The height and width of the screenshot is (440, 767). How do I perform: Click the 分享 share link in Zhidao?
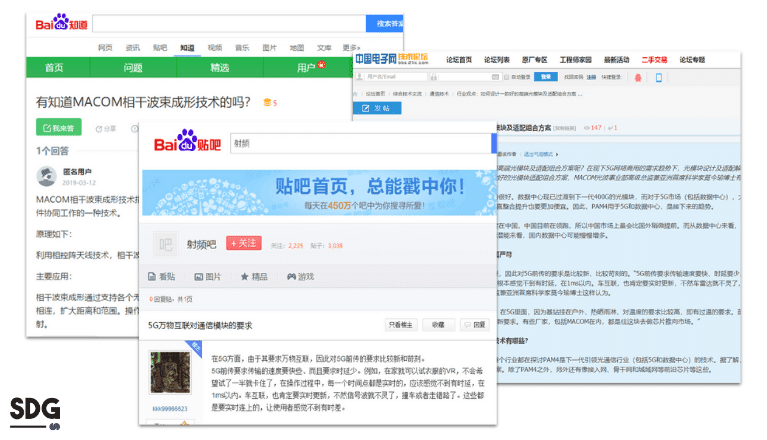click(x=110, y=129)
